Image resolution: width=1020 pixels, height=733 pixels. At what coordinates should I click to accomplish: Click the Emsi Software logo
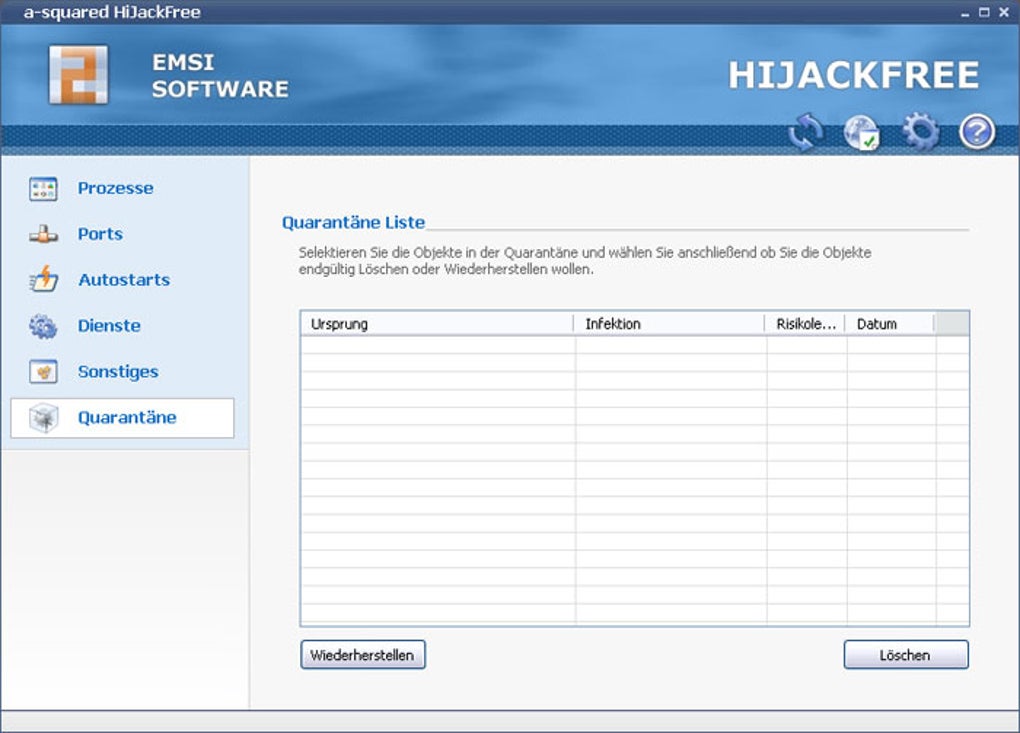point(78,75)
